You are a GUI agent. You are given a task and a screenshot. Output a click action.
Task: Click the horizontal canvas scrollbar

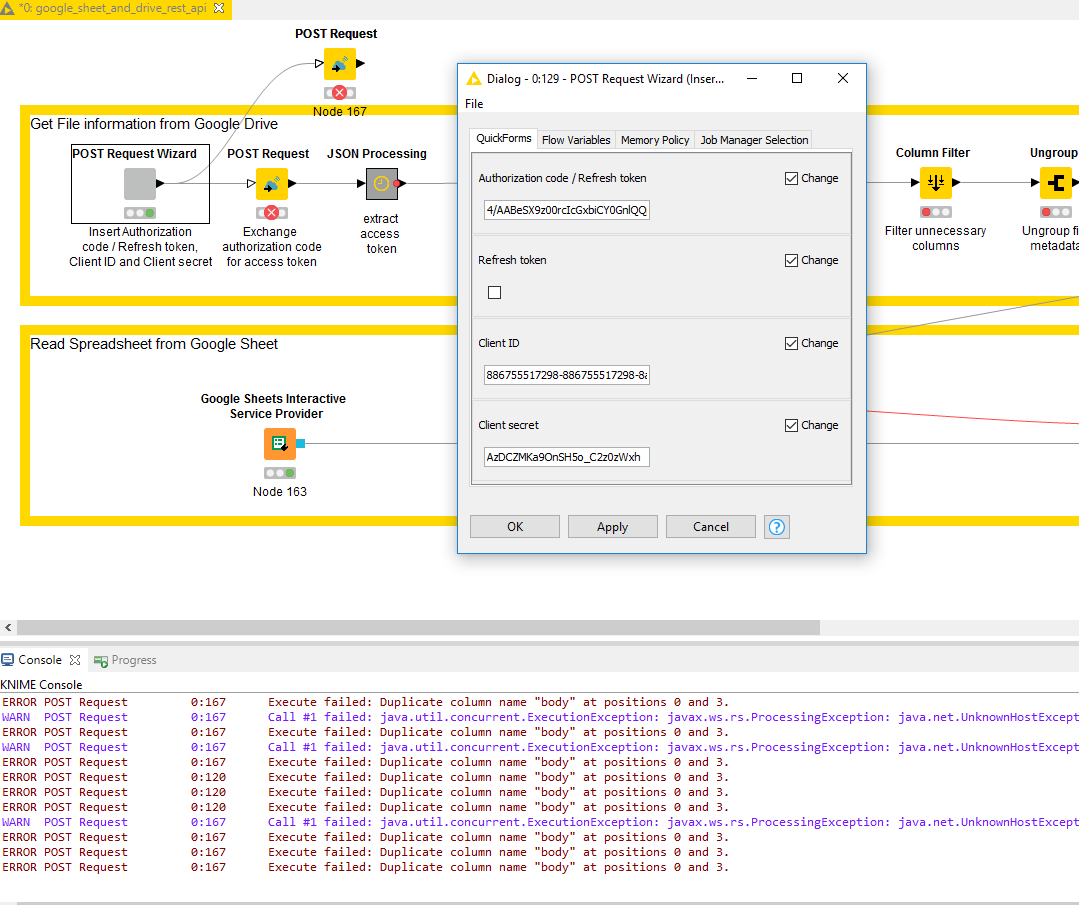click(x=418, y=628)
